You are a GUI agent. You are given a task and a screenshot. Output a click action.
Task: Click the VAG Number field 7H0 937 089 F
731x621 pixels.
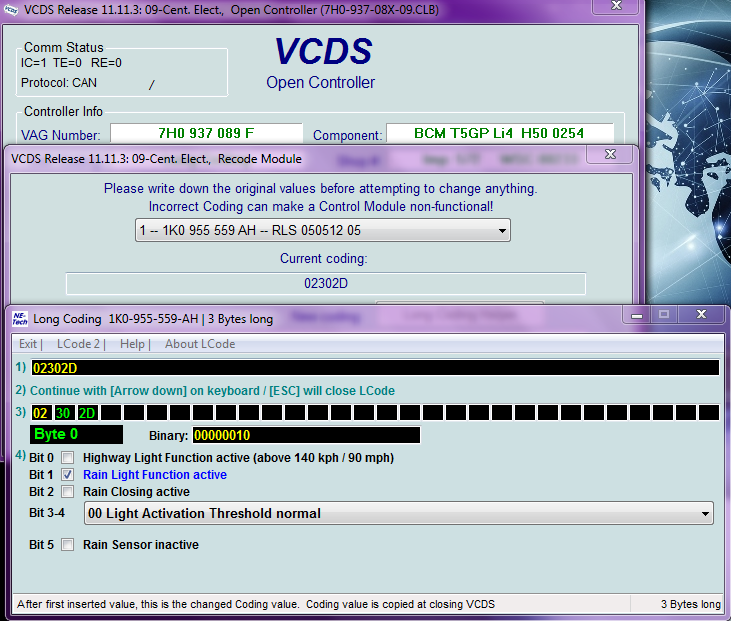207,133
